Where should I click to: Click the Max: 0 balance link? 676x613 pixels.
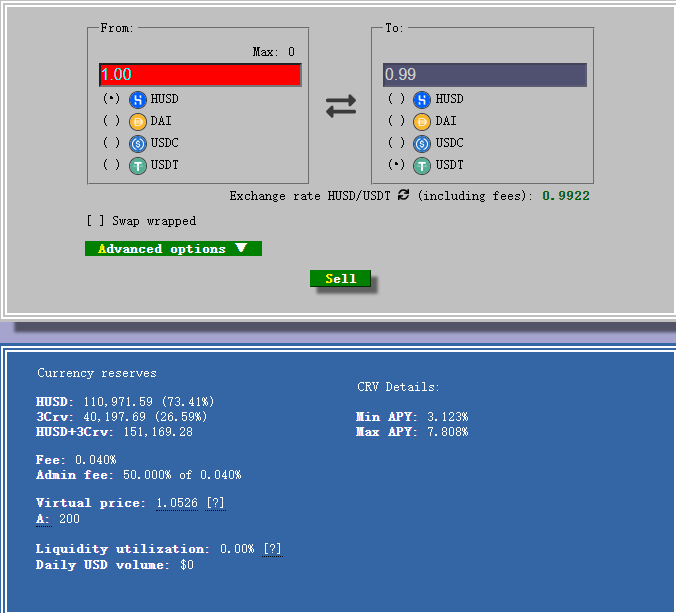click(x=274, y=52)
